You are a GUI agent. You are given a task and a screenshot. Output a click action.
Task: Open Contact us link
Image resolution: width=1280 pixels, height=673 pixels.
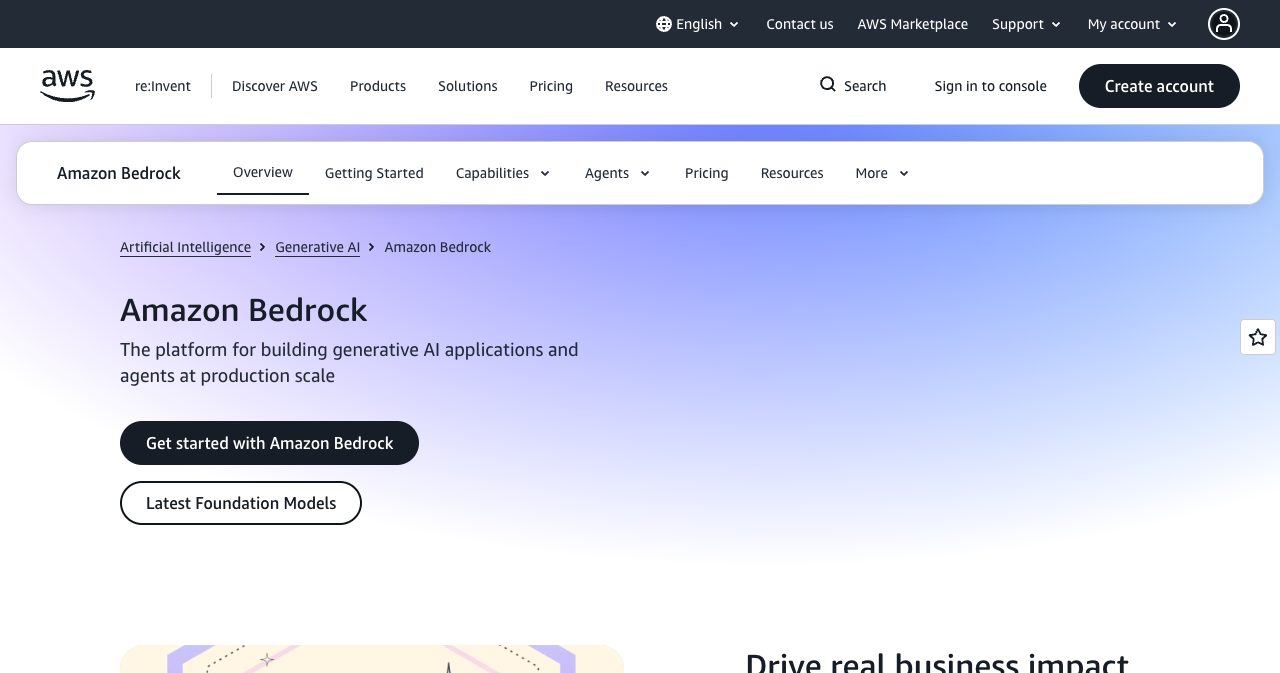(x=800, y=24)
